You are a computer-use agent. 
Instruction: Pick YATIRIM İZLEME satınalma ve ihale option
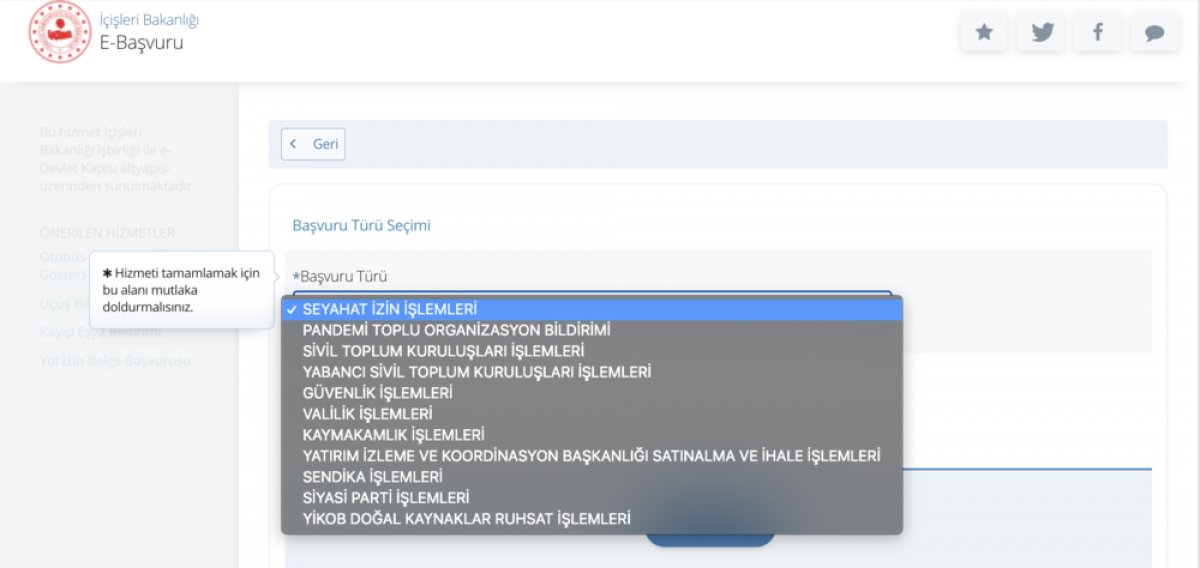pyautogui.click(x=591, y=455)
